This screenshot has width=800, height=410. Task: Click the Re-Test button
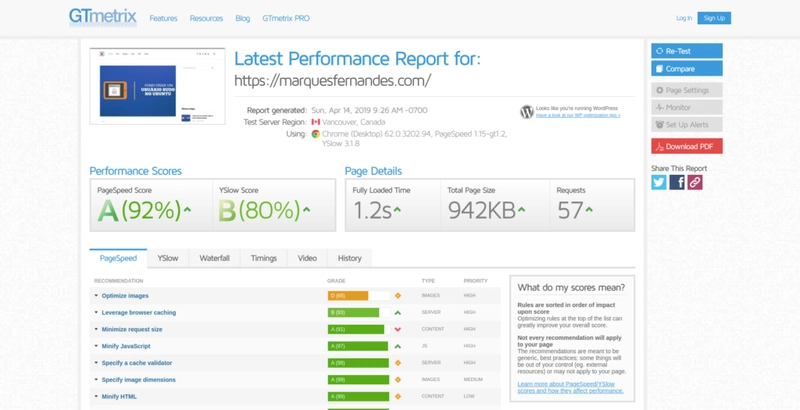[687, 51]
